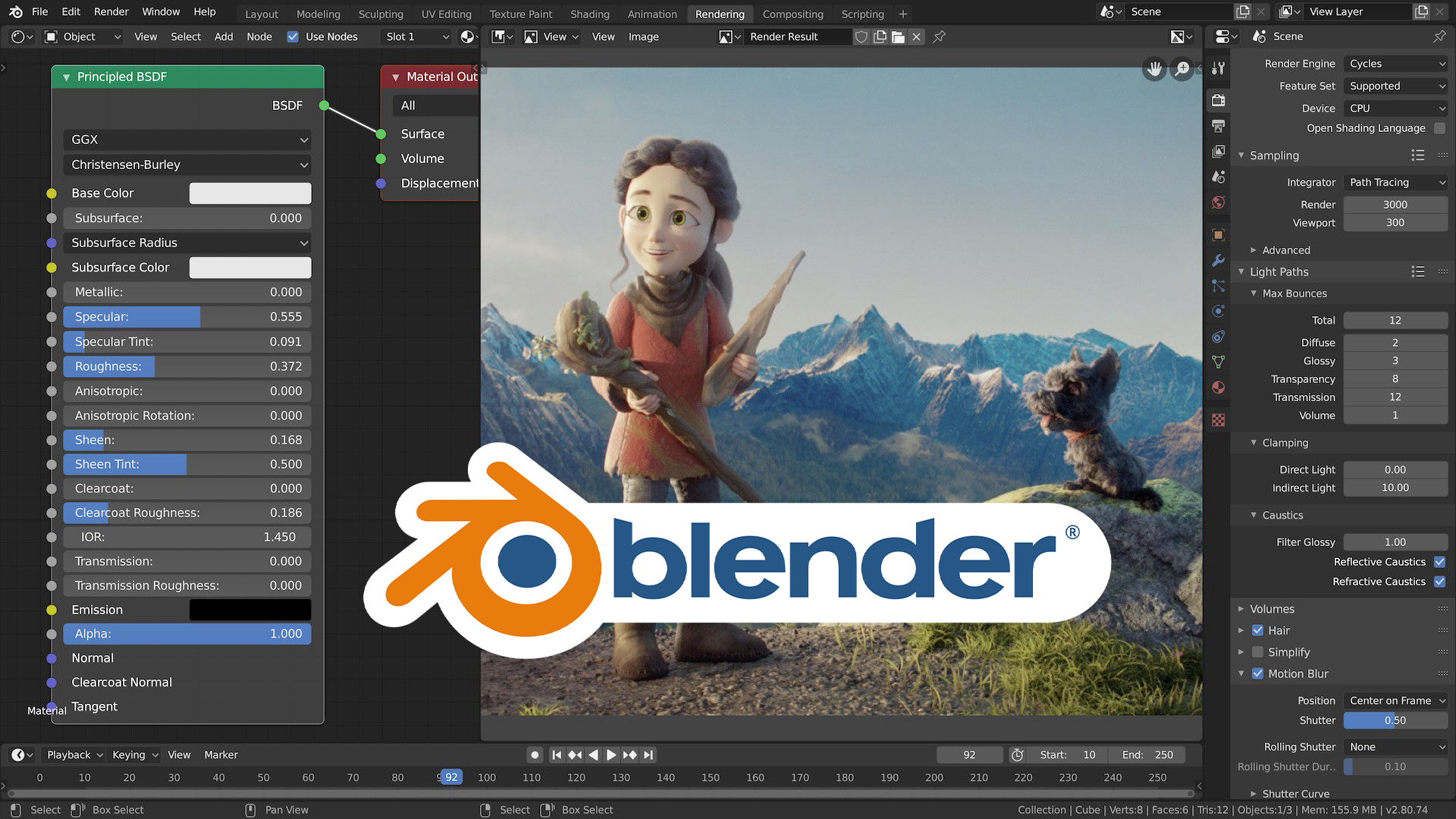This screenshot has height=819, width=1456.
Task: Click the Play Animation button
Action: point(611,755)
